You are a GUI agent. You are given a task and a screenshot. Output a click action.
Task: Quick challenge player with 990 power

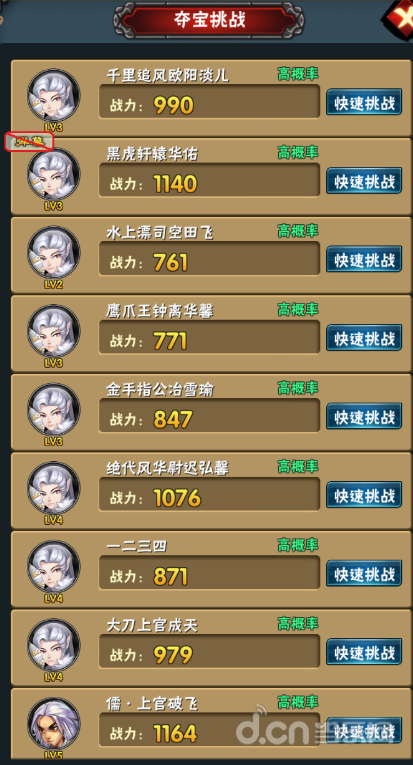tap(364, 102)
